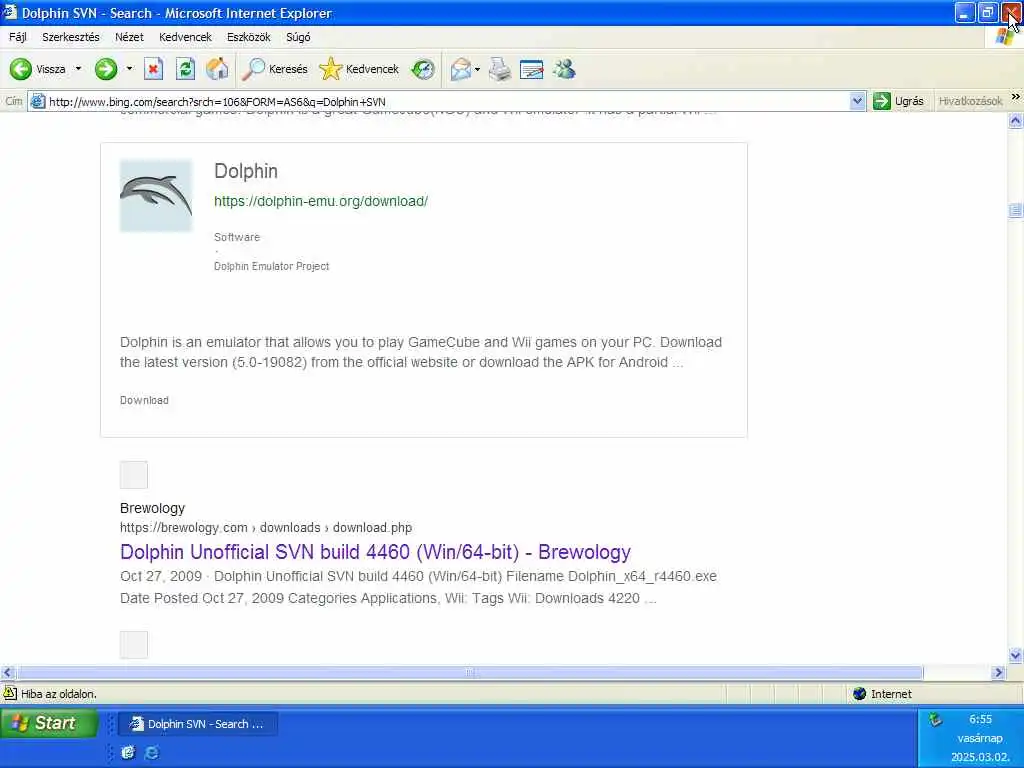Click the Windows flag throbber logo
This screenshot has width=1024, height=768.
click(1004, 37)
